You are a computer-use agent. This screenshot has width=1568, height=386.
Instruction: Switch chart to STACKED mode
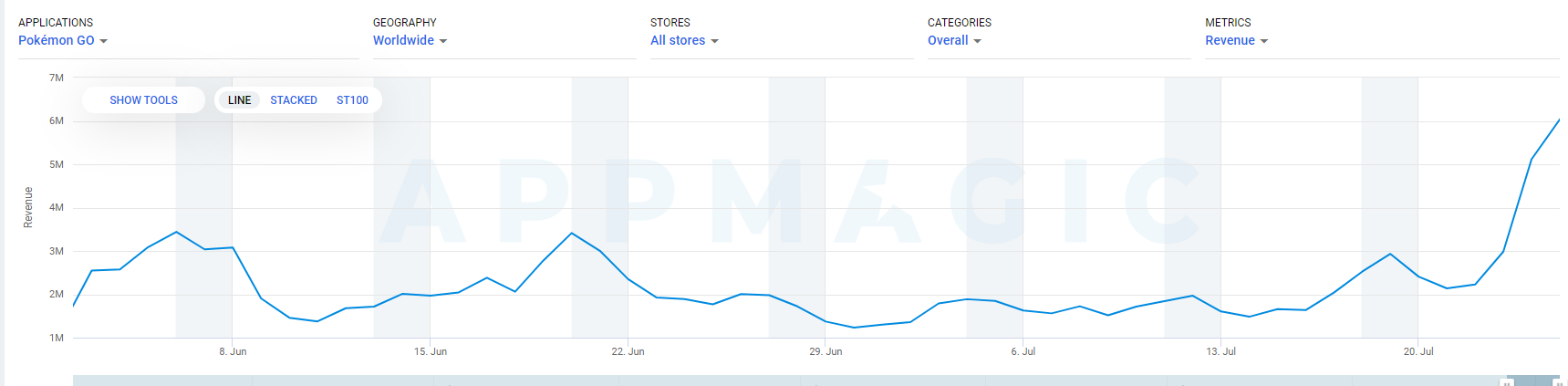coord(294,100)
